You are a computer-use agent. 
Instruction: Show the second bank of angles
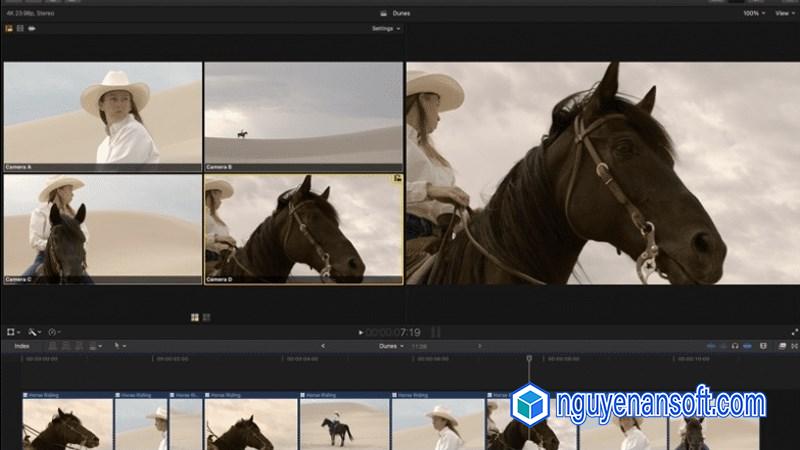click(x=207, y=317)
